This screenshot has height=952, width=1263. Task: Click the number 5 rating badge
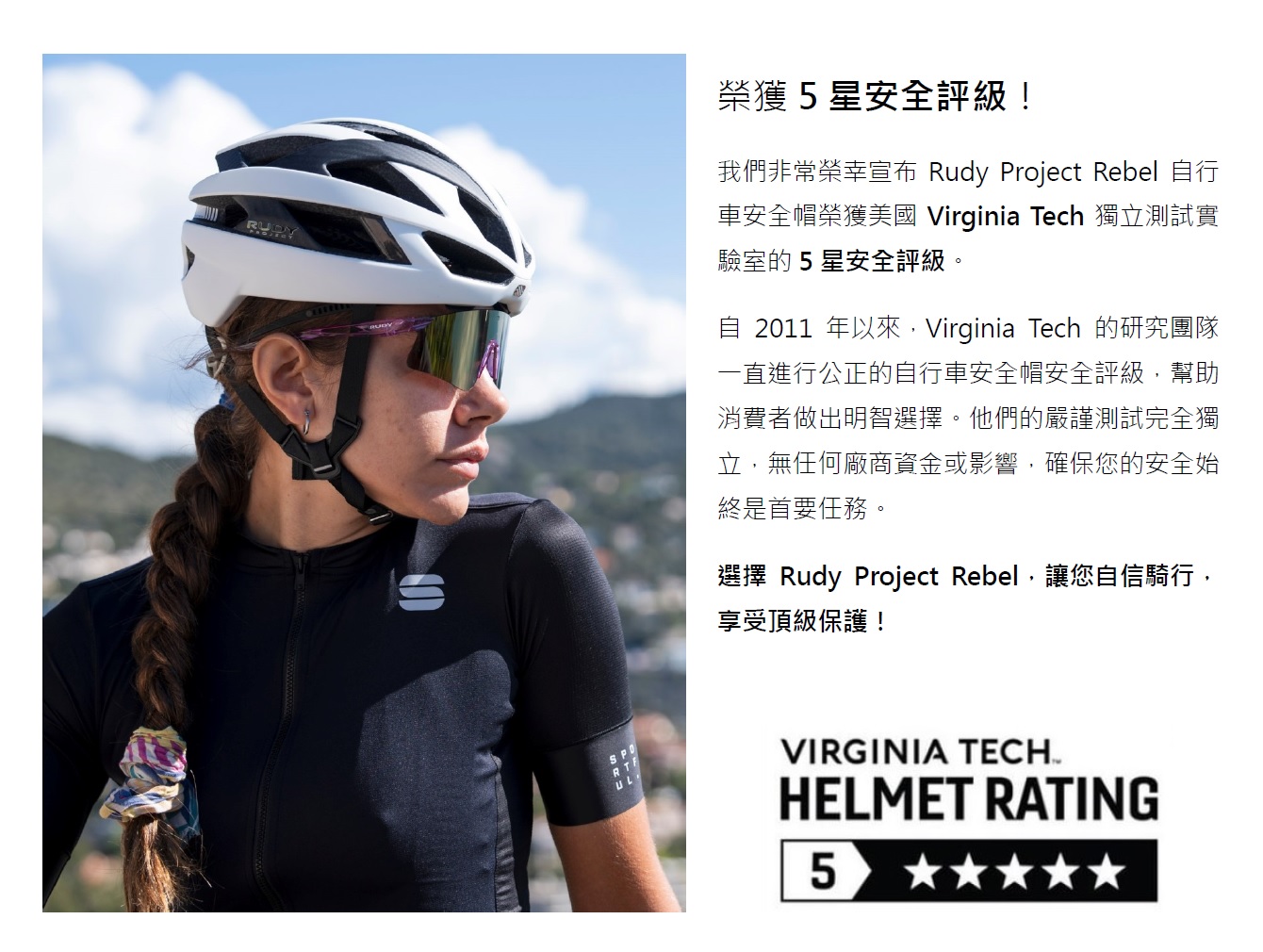point(823,871)
